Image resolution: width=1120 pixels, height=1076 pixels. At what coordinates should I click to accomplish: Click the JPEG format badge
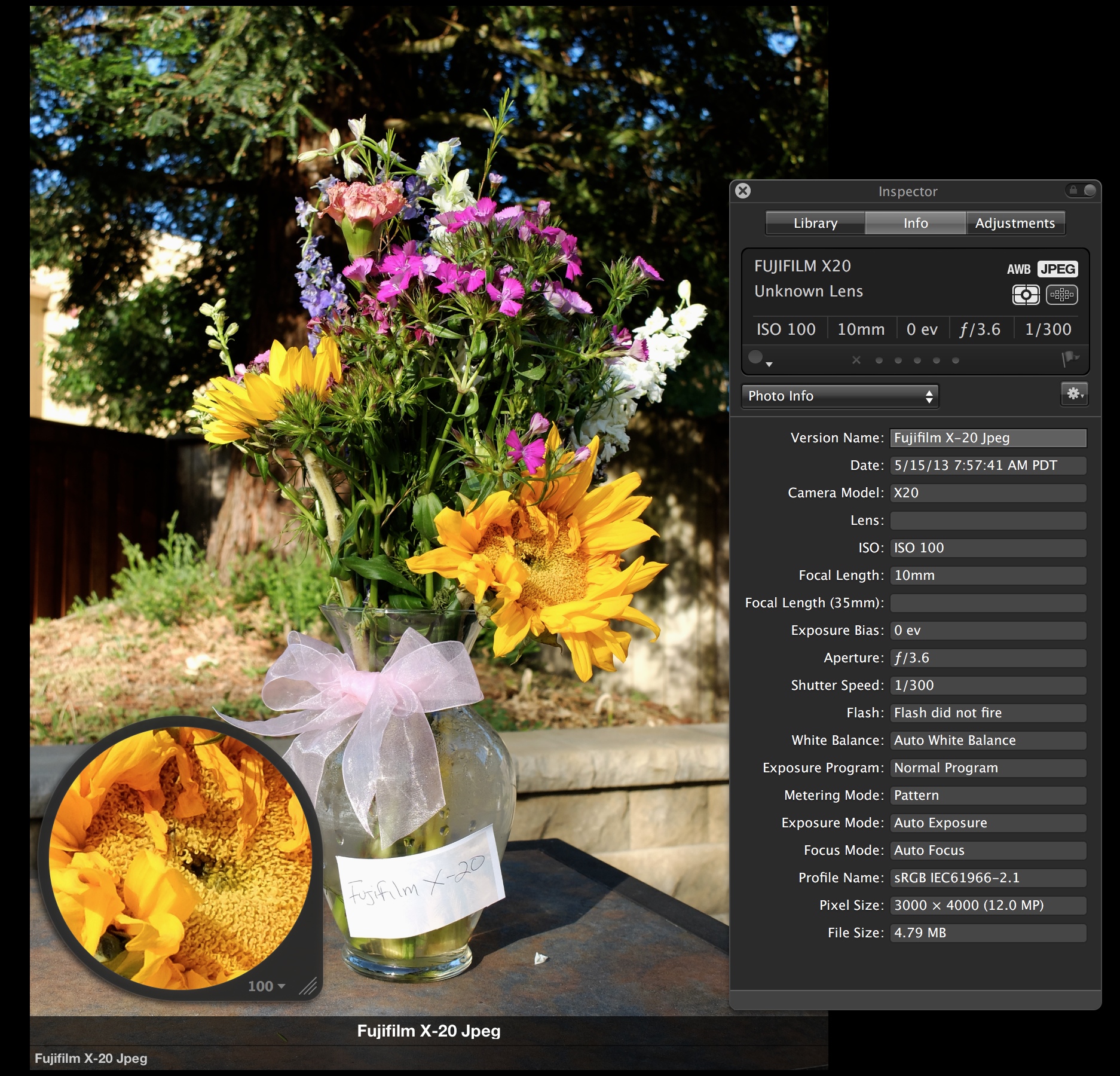click(x=1057, y=269)
